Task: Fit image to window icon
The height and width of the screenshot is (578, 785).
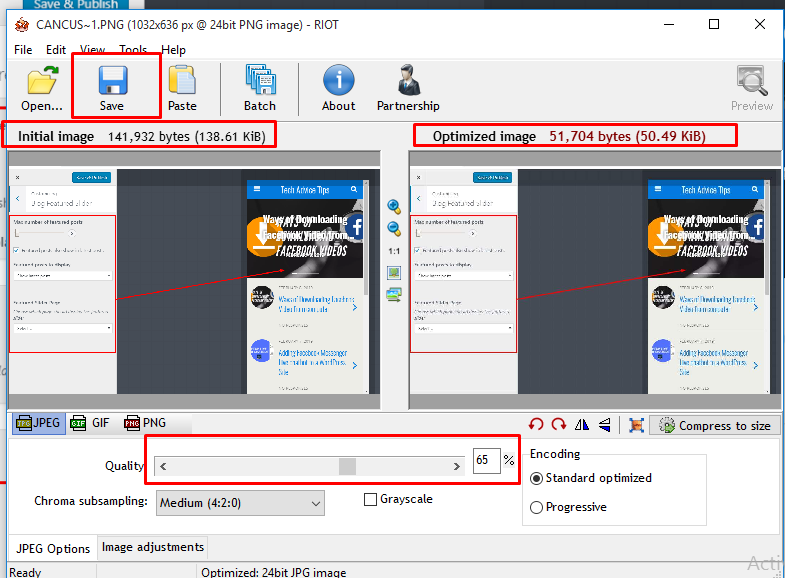Action: (394, 273)
